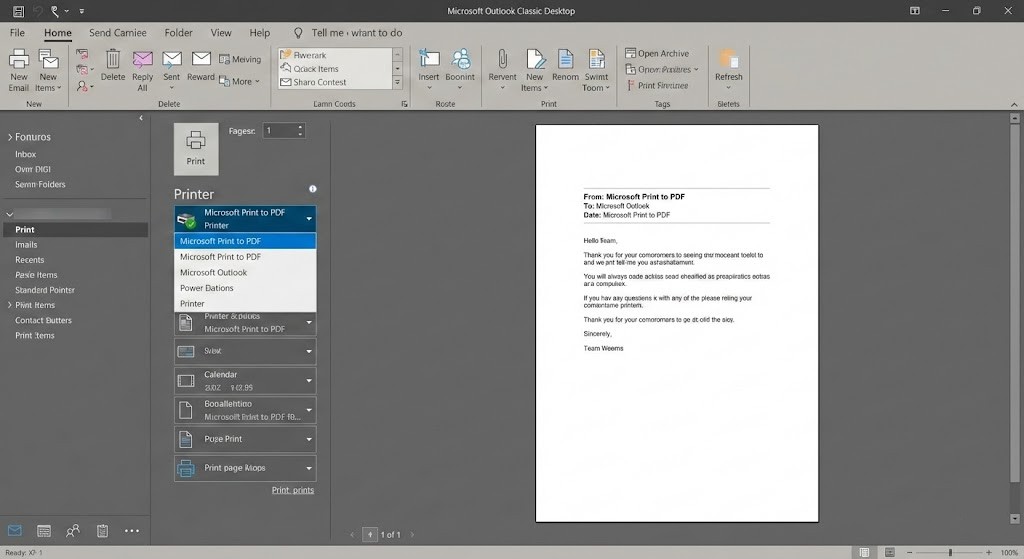Open the Calendar settings dropdown
Screen dimensions: 1024x559
pos(245,381)
